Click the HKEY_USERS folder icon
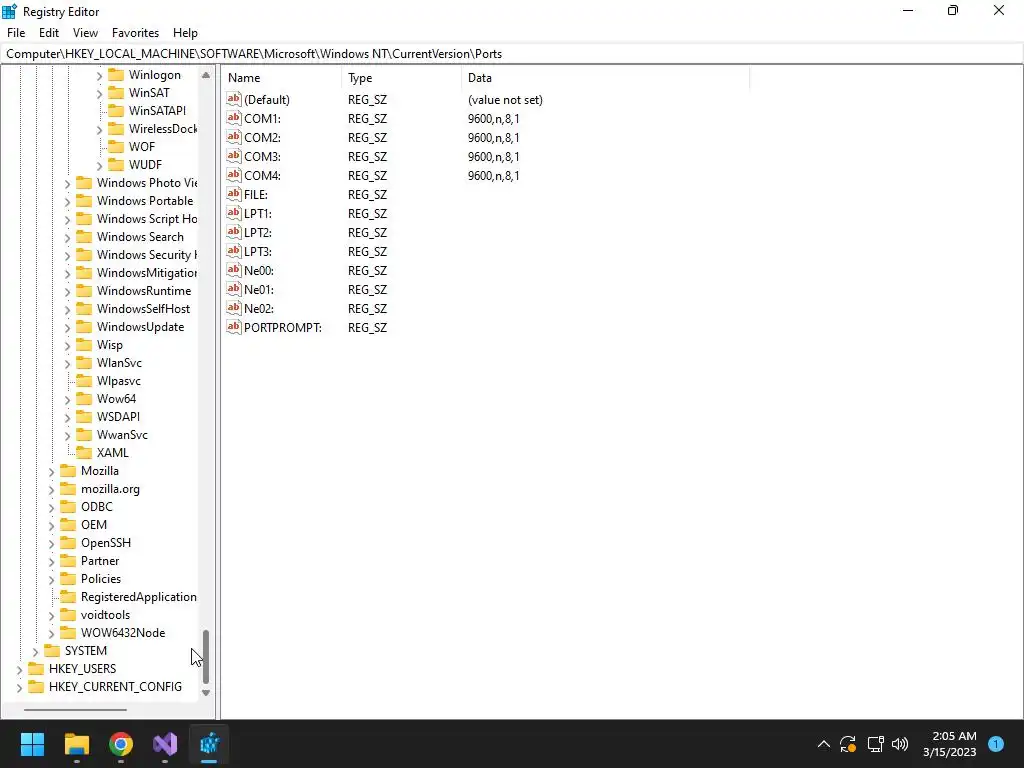 tap(36, 668)
